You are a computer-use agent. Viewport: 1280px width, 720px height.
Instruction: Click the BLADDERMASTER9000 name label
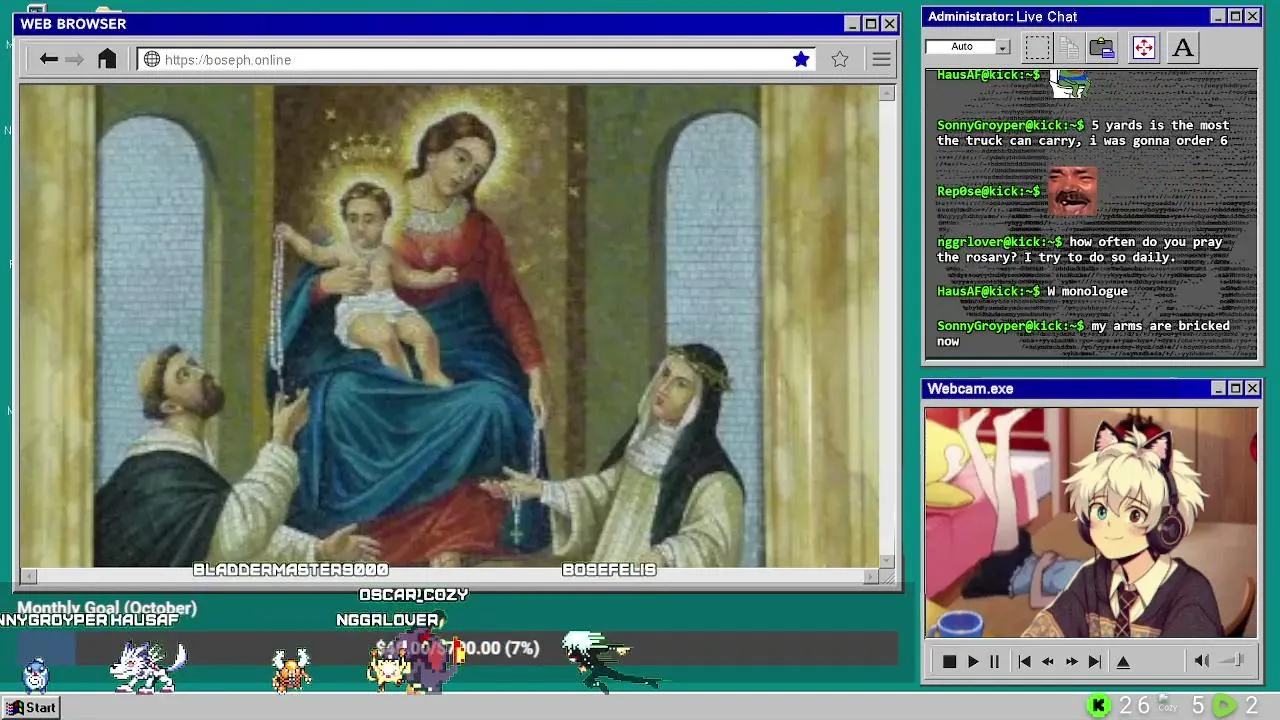click(x=290, y=569)
